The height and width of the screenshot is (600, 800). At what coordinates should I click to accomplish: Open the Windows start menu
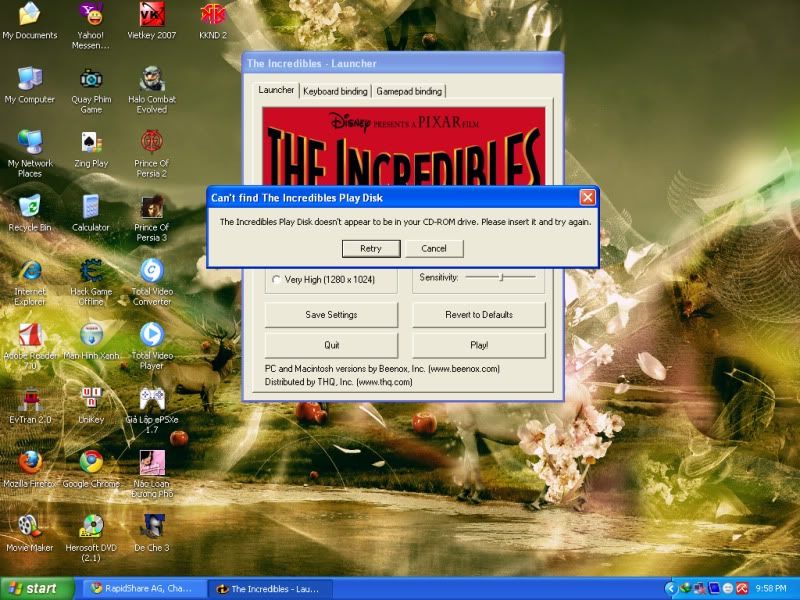pos(37,588)
